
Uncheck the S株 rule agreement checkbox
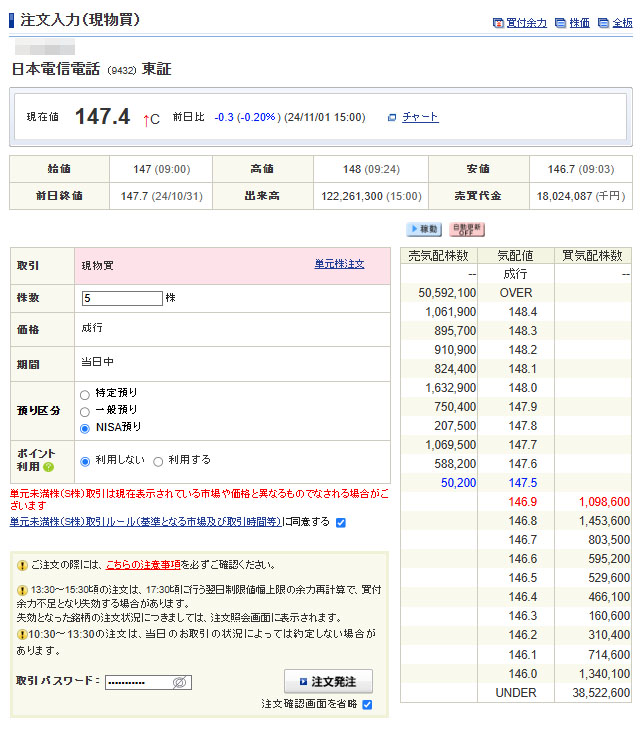[x=341, y=522]
